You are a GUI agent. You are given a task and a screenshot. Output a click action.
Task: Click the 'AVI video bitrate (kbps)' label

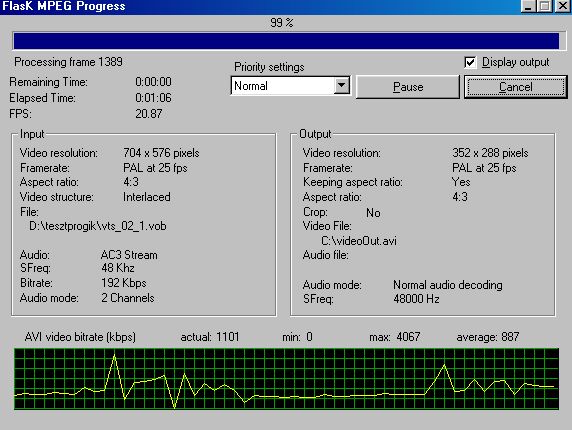80,337
